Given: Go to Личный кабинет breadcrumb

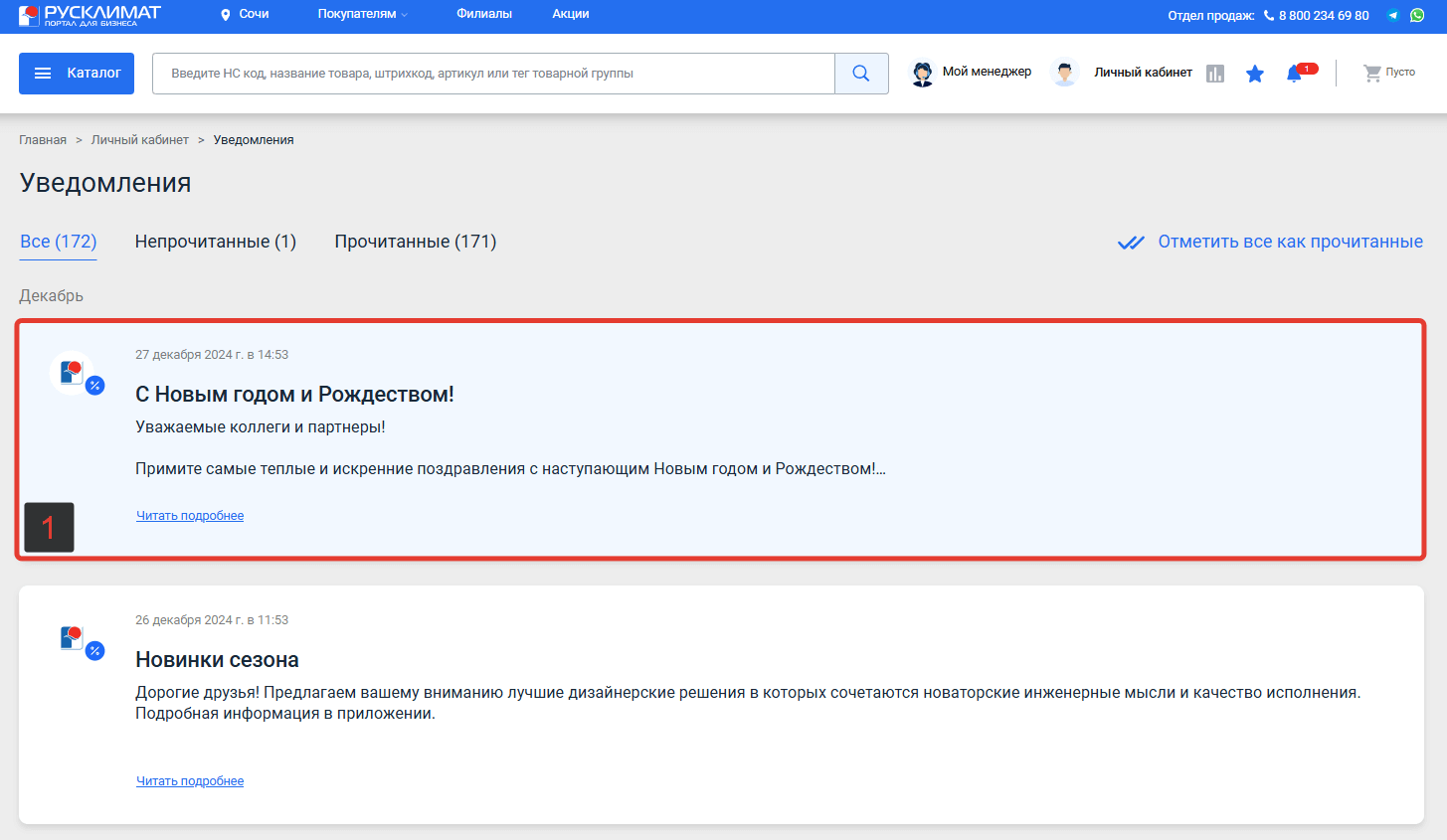Looking at the screenshot, I should click(140, 140).
